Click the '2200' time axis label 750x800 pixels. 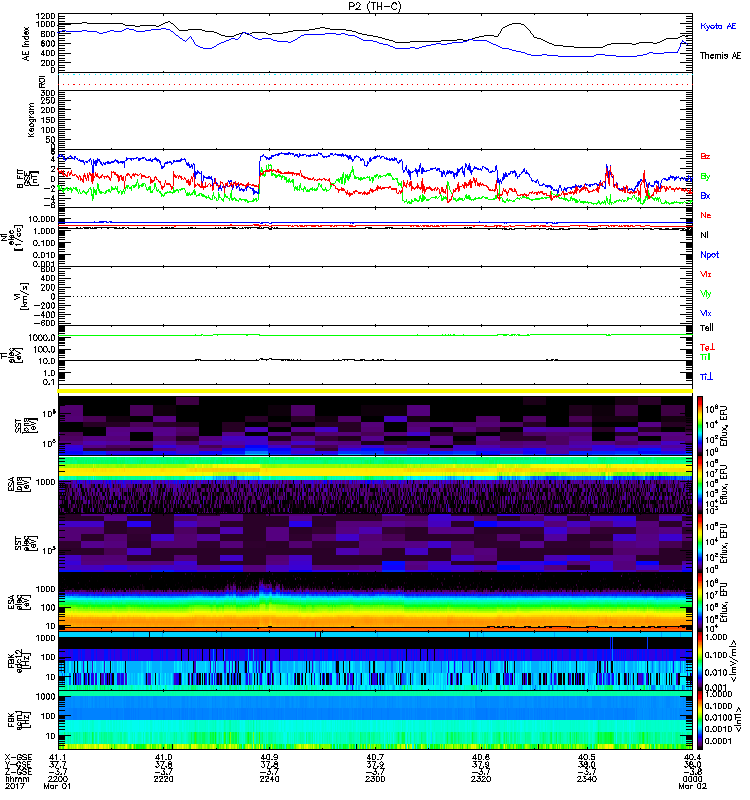pos(58,779)
